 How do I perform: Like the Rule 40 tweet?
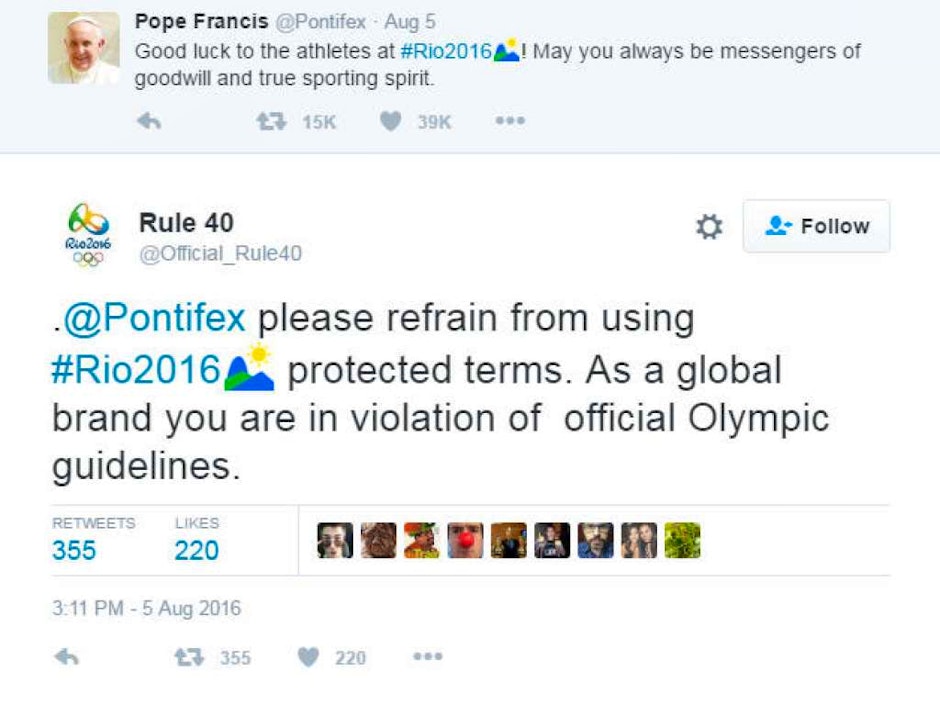[309, 657]
